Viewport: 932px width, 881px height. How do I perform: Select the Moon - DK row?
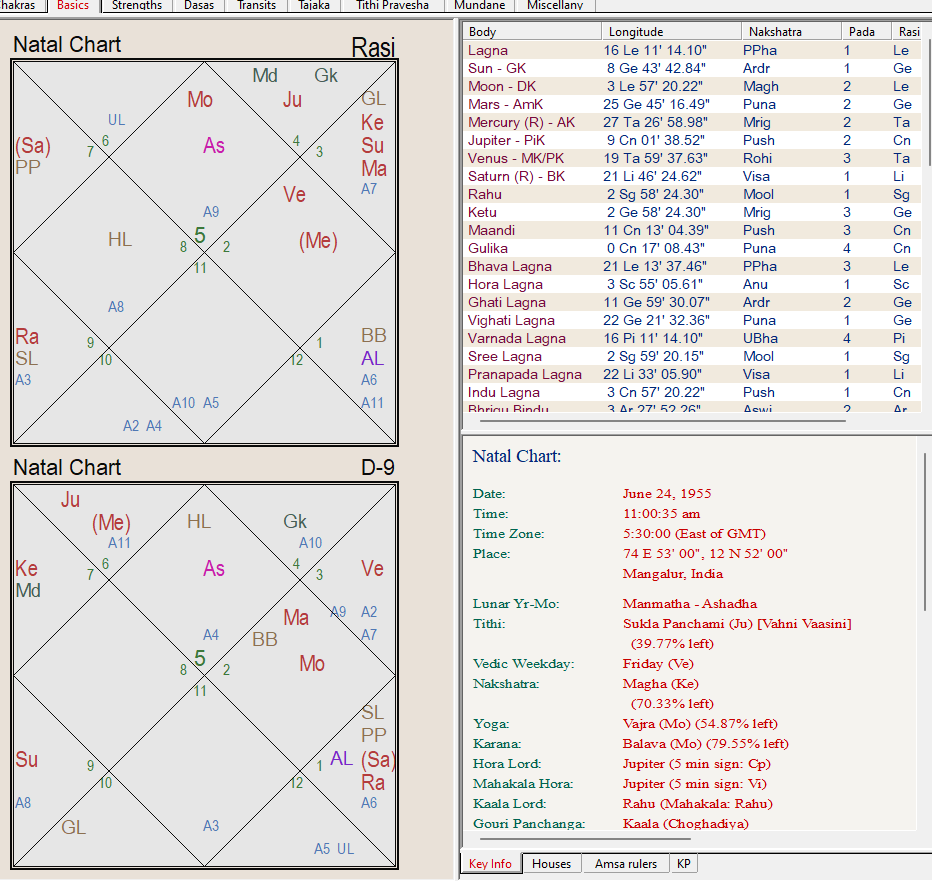692,86
